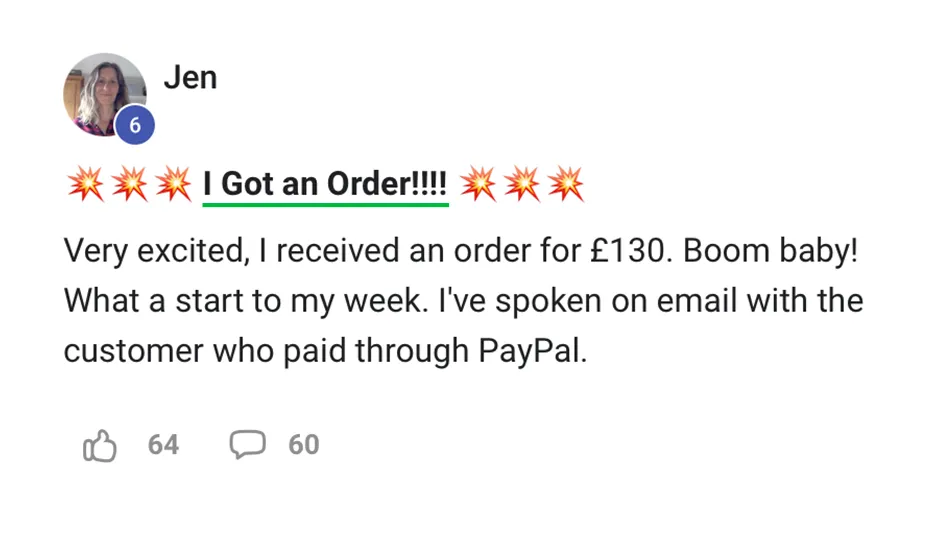
Task: Click the like count 64
Action: [163, 445]
